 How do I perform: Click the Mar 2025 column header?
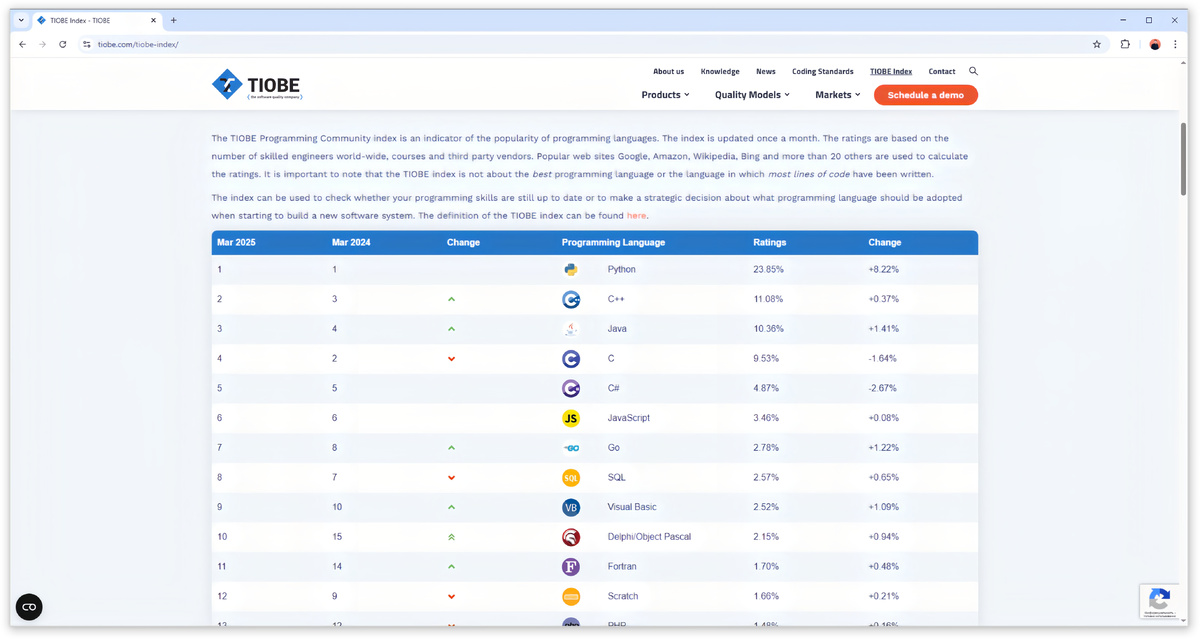[x=237, y=243]
